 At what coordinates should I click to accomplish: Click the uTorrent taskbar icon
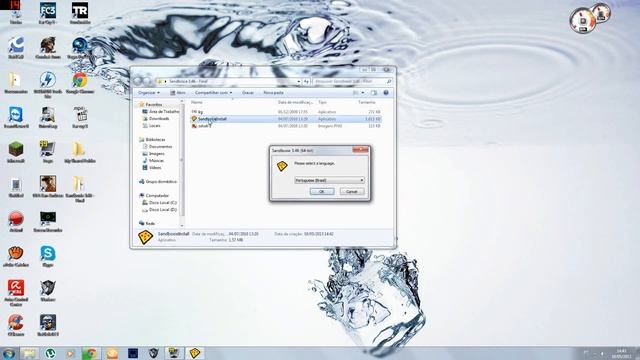[50, 353]
